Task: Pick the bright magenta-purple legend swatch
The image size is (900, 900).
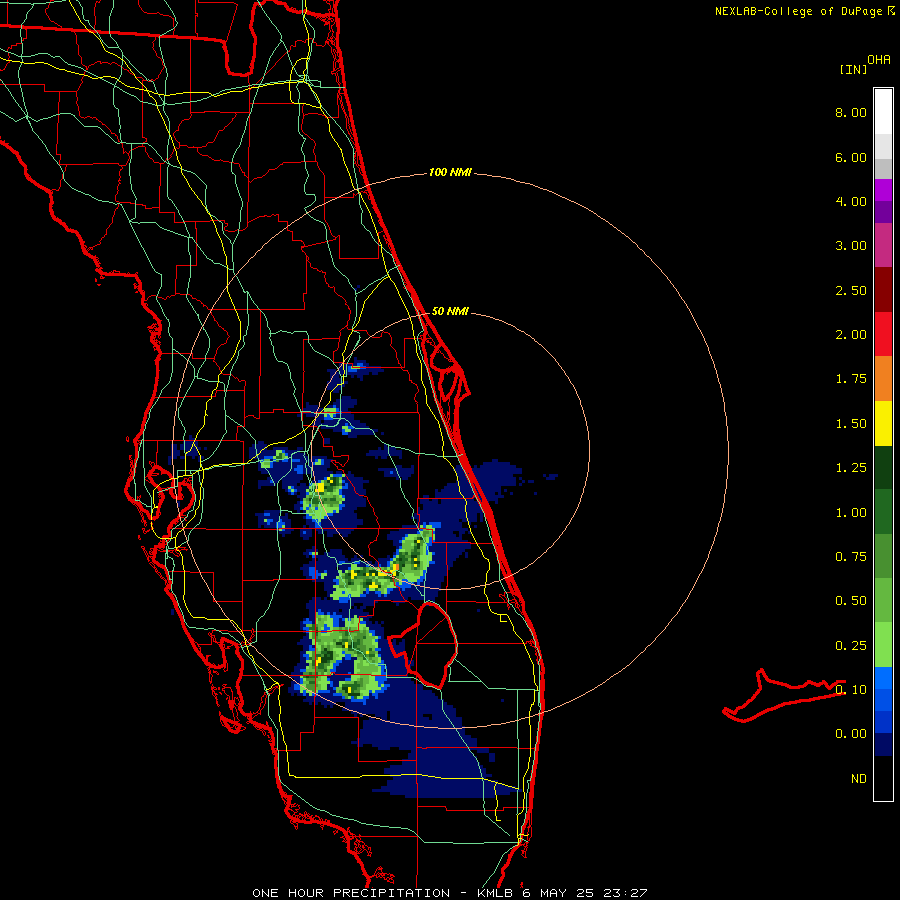Action: click(x=883, y=190)
